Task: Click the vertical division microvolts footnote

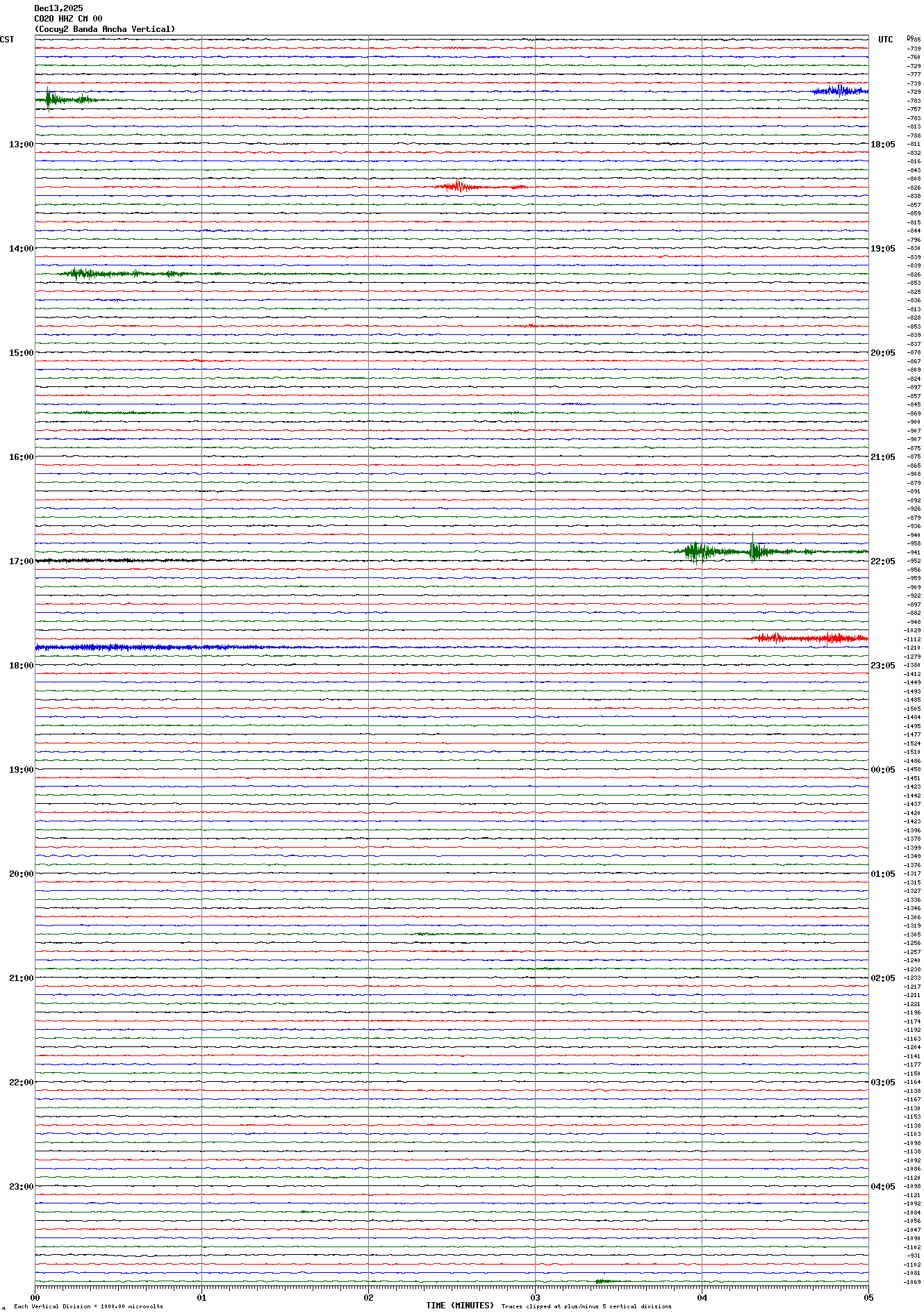Action: (88, 1306)
